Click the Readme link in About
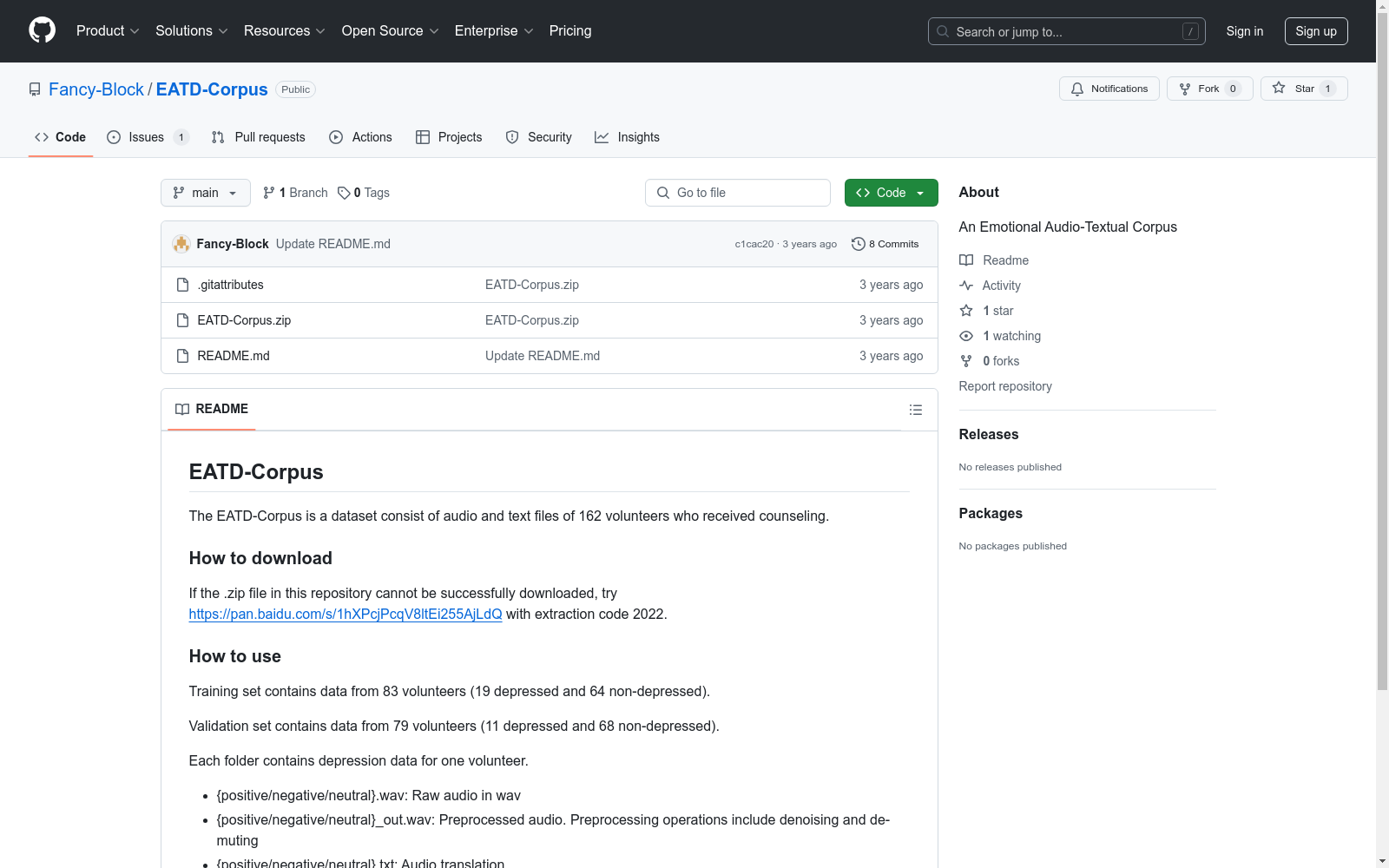Viewport: 1389px width, 868px height. click(994, 260)
